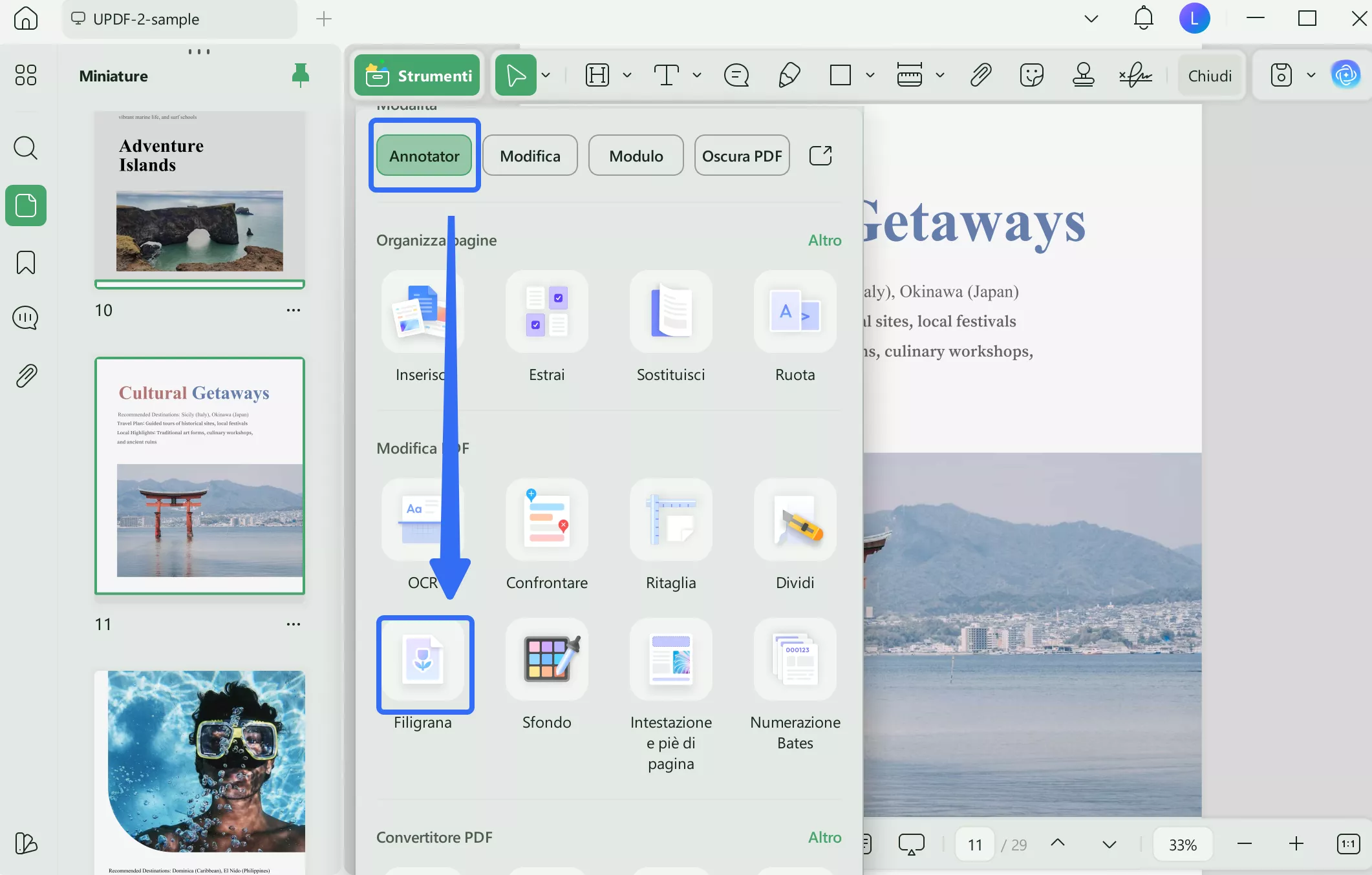Toggle the pin on Miniature panel
This screenshot has height=875, width=1372.
click(300, 76)
